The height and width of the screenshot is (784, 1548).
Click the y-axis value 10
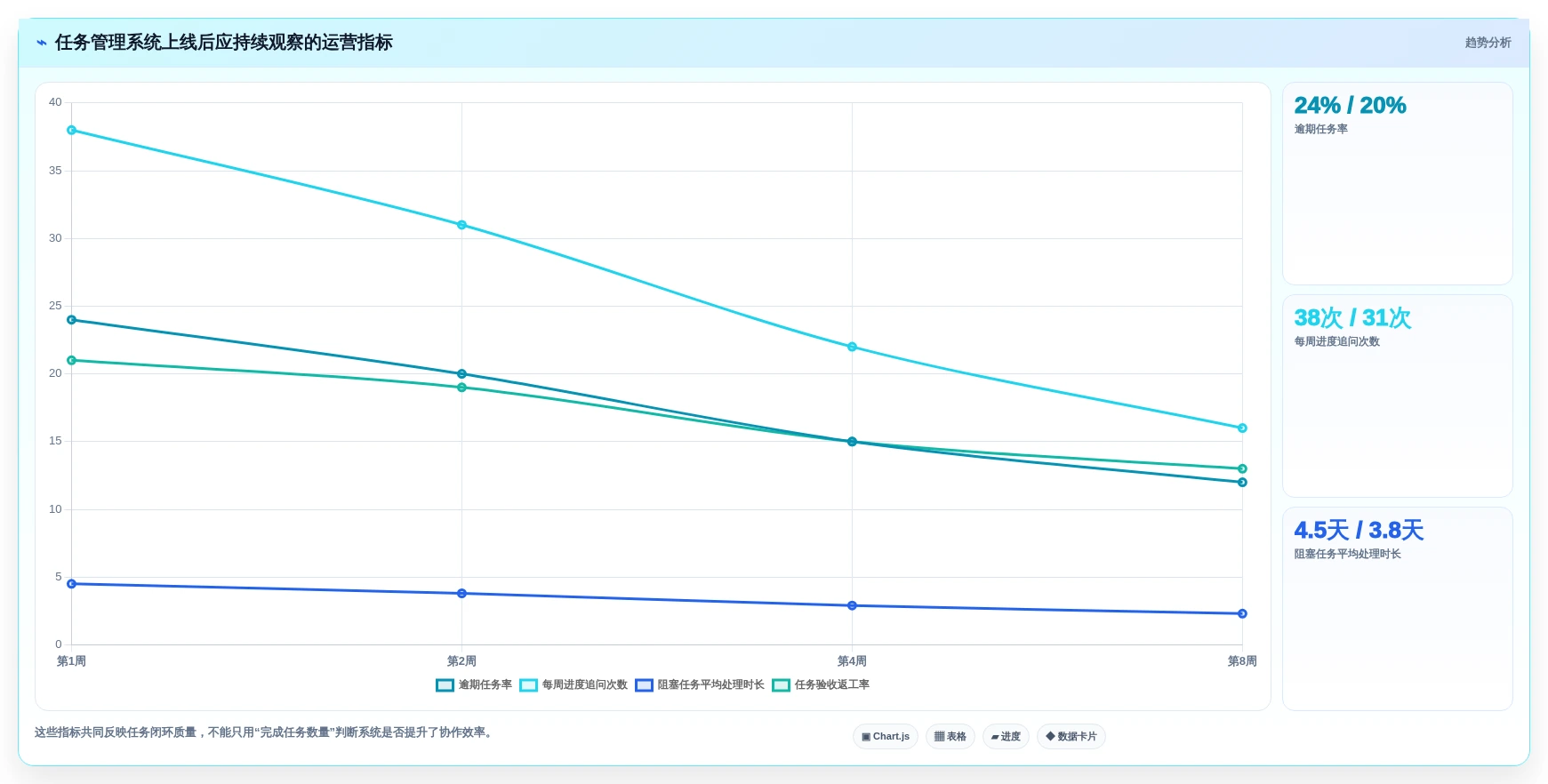[55, 509]
